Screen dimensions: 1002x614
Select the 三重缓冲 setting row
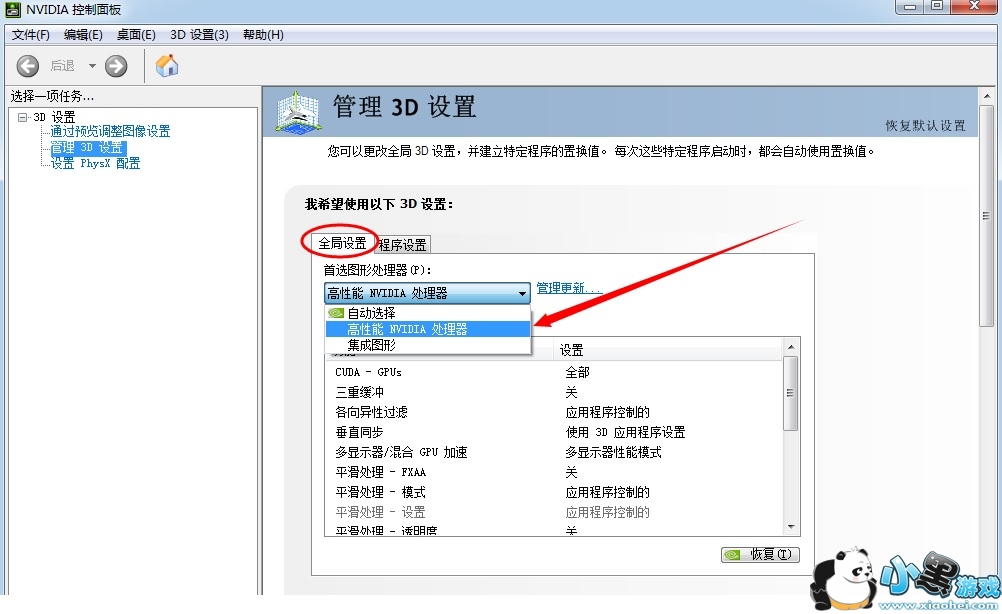pos(553,392)
